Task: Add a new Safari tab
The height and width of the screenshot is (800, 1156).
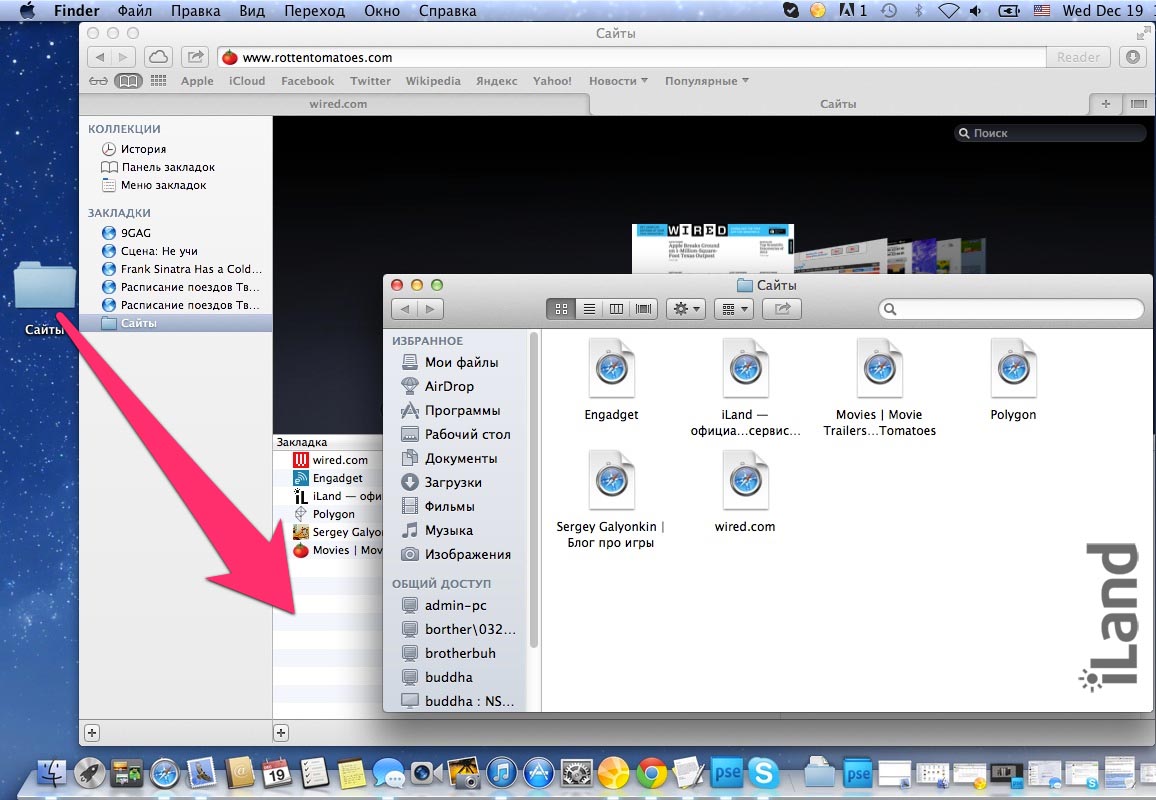Action: (x=1105, y=104)
